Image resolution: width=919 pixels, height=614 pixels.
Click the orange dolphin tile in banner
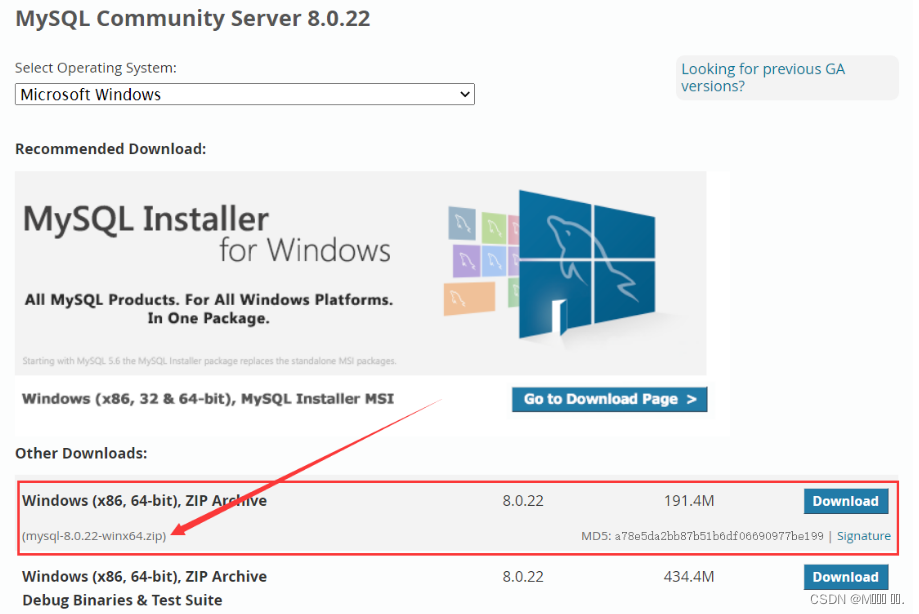pos(469,298)
